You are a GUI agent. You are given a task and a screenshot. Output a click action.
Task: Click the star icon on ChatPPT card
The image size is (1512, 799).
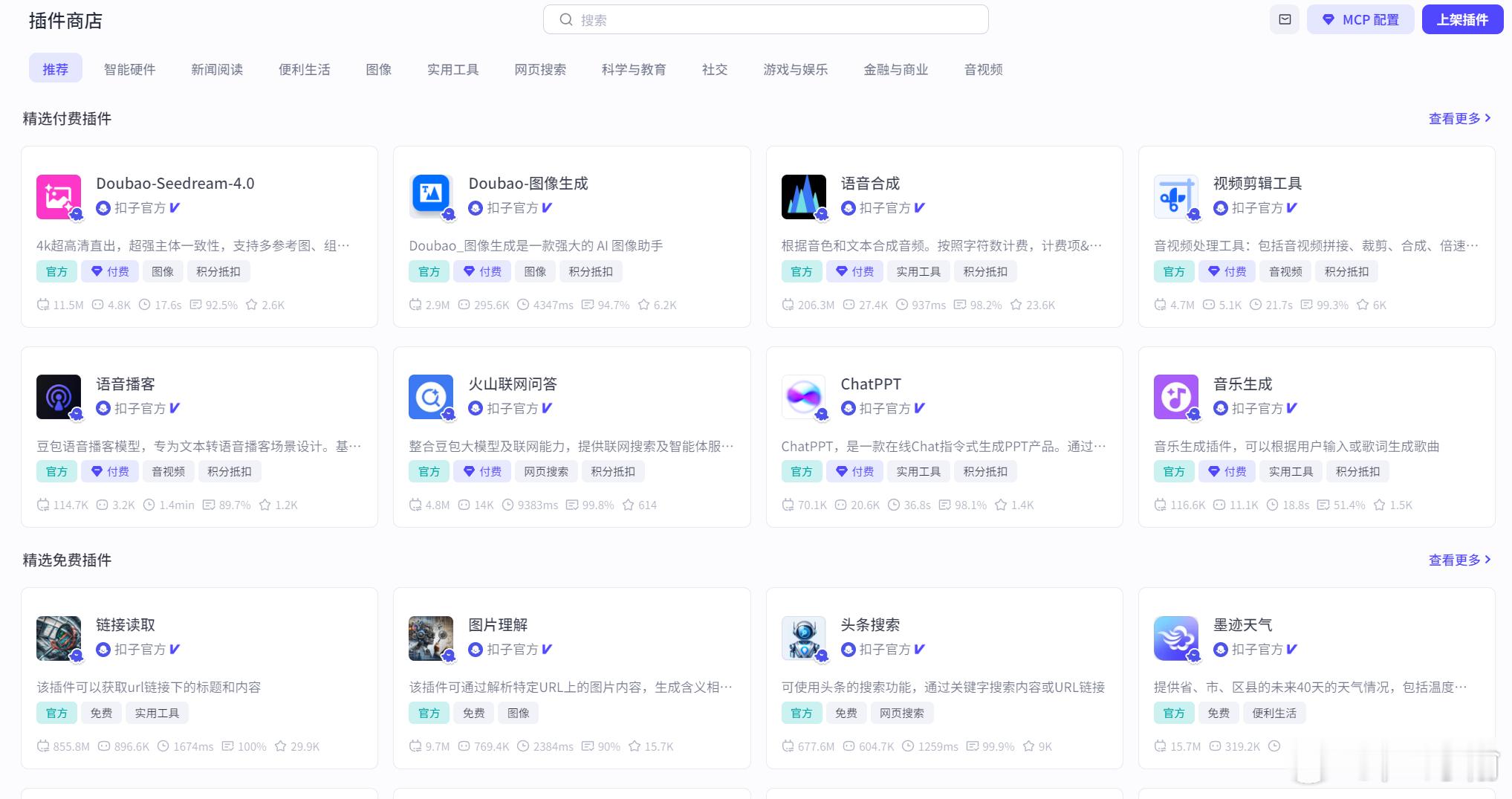1001,505
